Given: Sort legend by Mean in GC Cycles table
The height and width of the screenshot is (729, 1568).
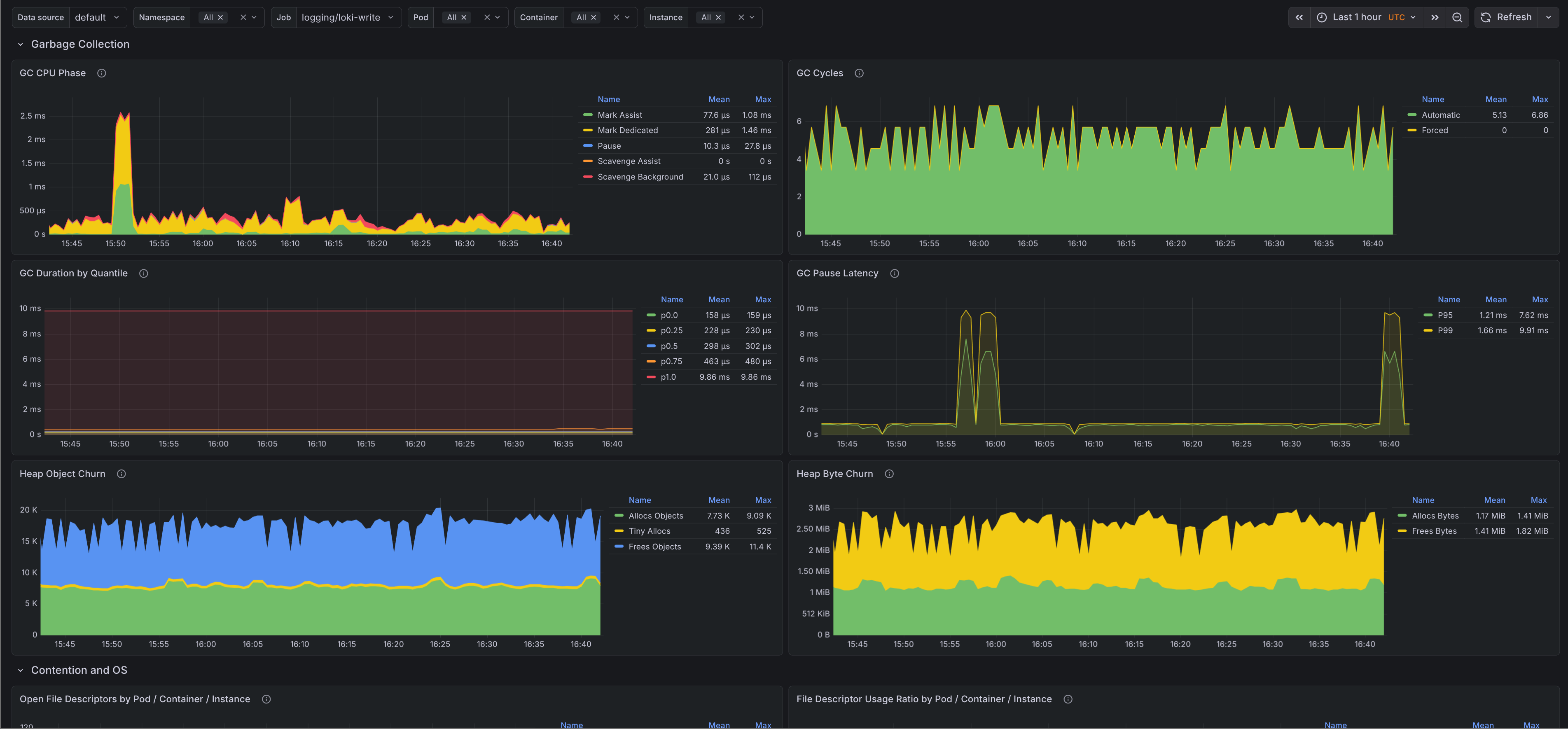Looking at the screenshot, I should (x=1496, y=99).
